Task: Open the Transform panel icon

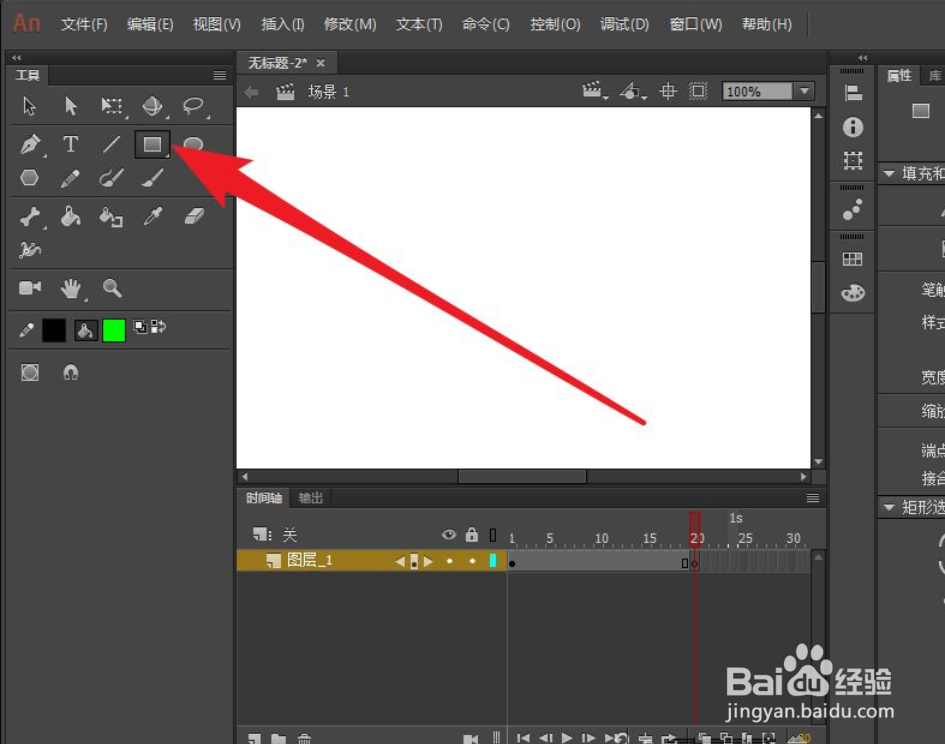Action: click(x=853, y=161)
